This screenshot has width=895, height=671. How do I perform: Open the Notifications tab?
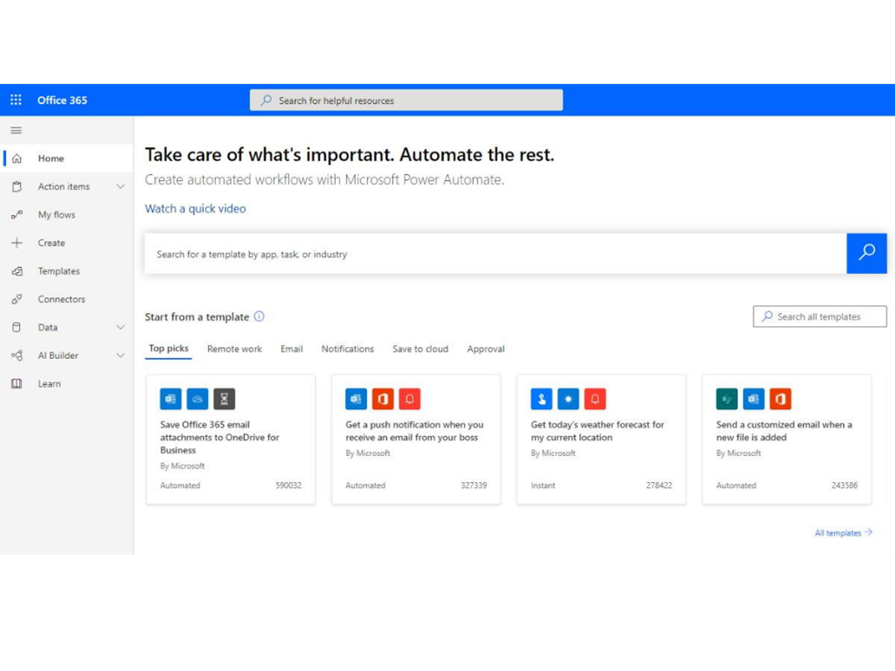348,349
